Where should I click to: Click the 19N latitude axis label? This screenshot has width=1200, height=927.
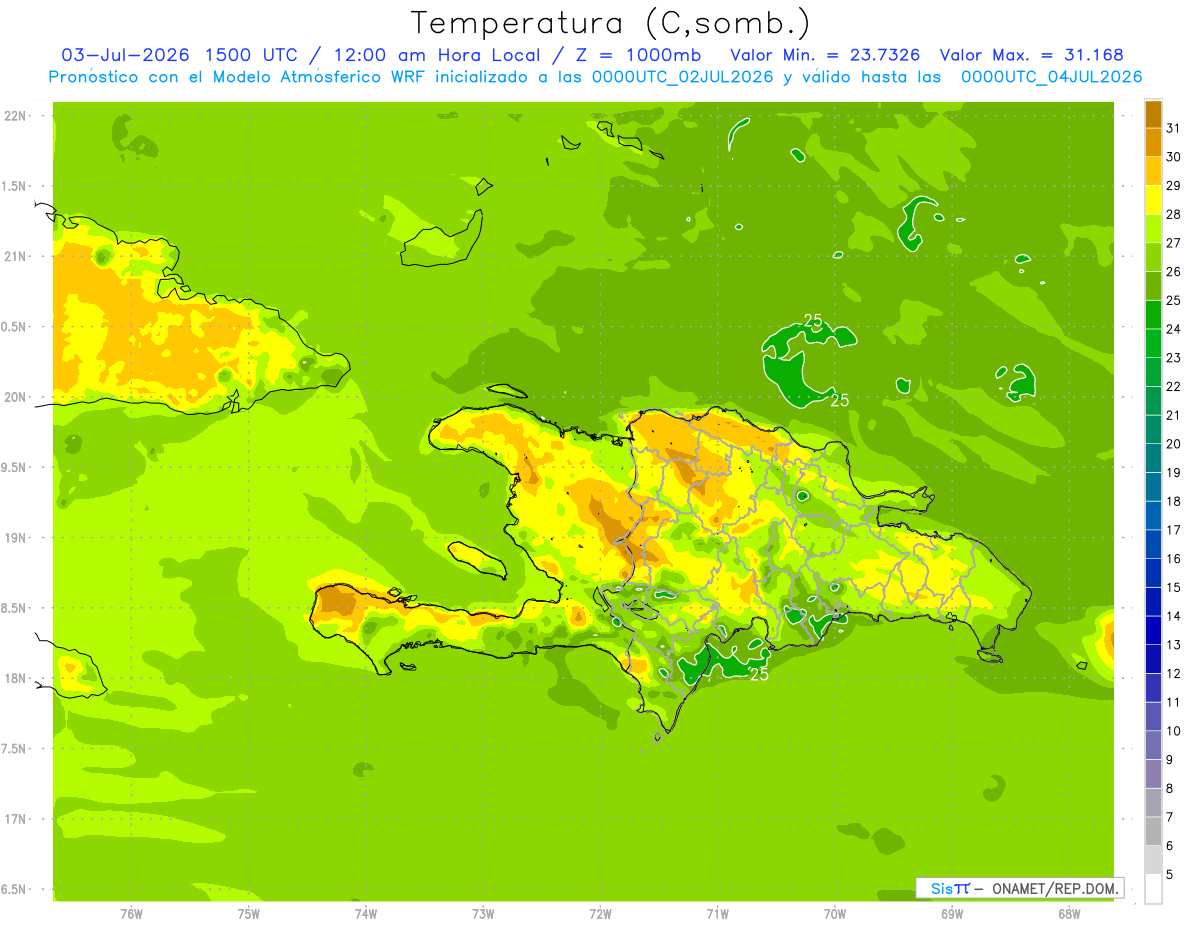click(x=16, y=538)
